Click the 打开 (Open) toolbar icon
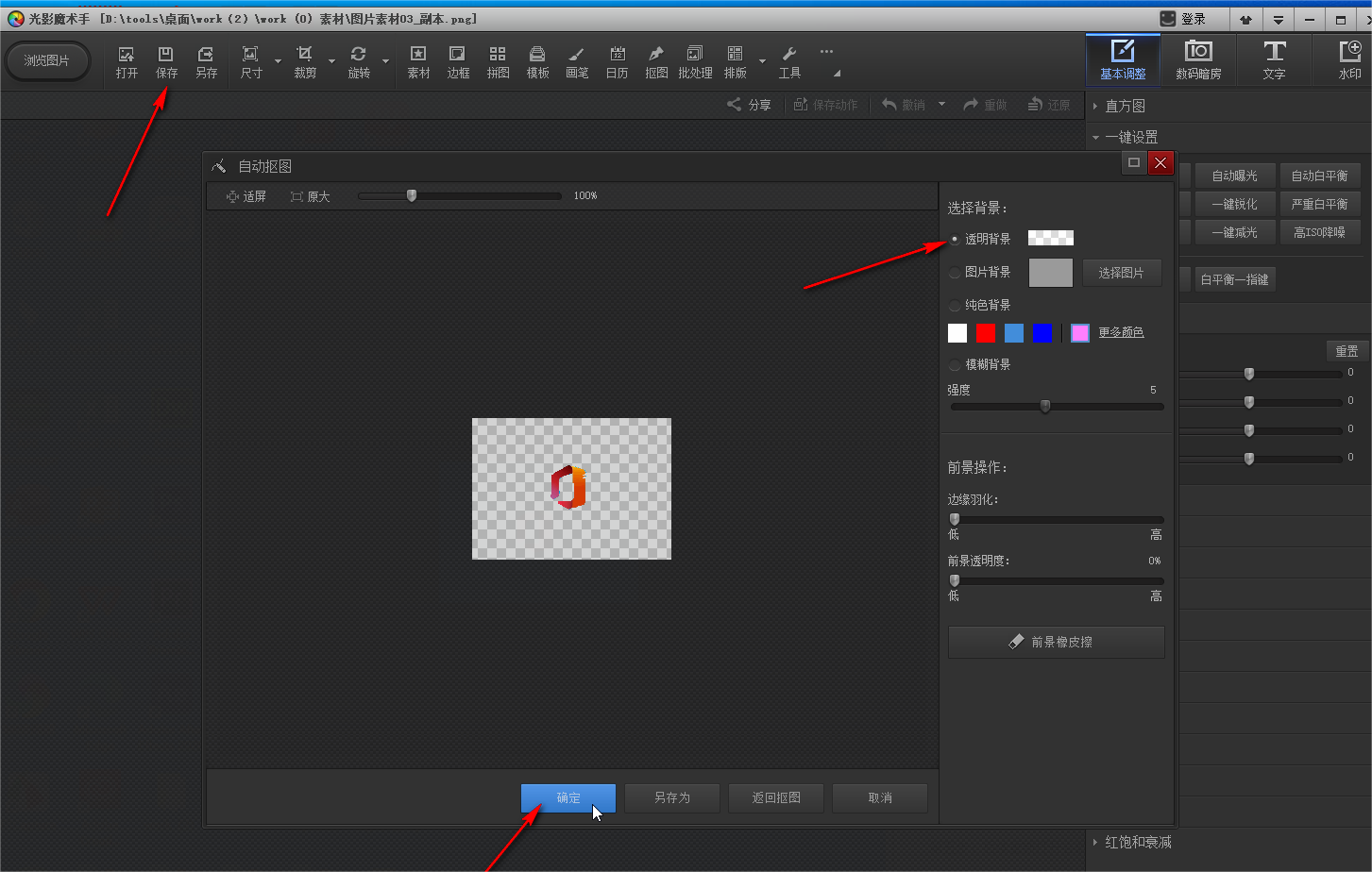 coord(127,62)
